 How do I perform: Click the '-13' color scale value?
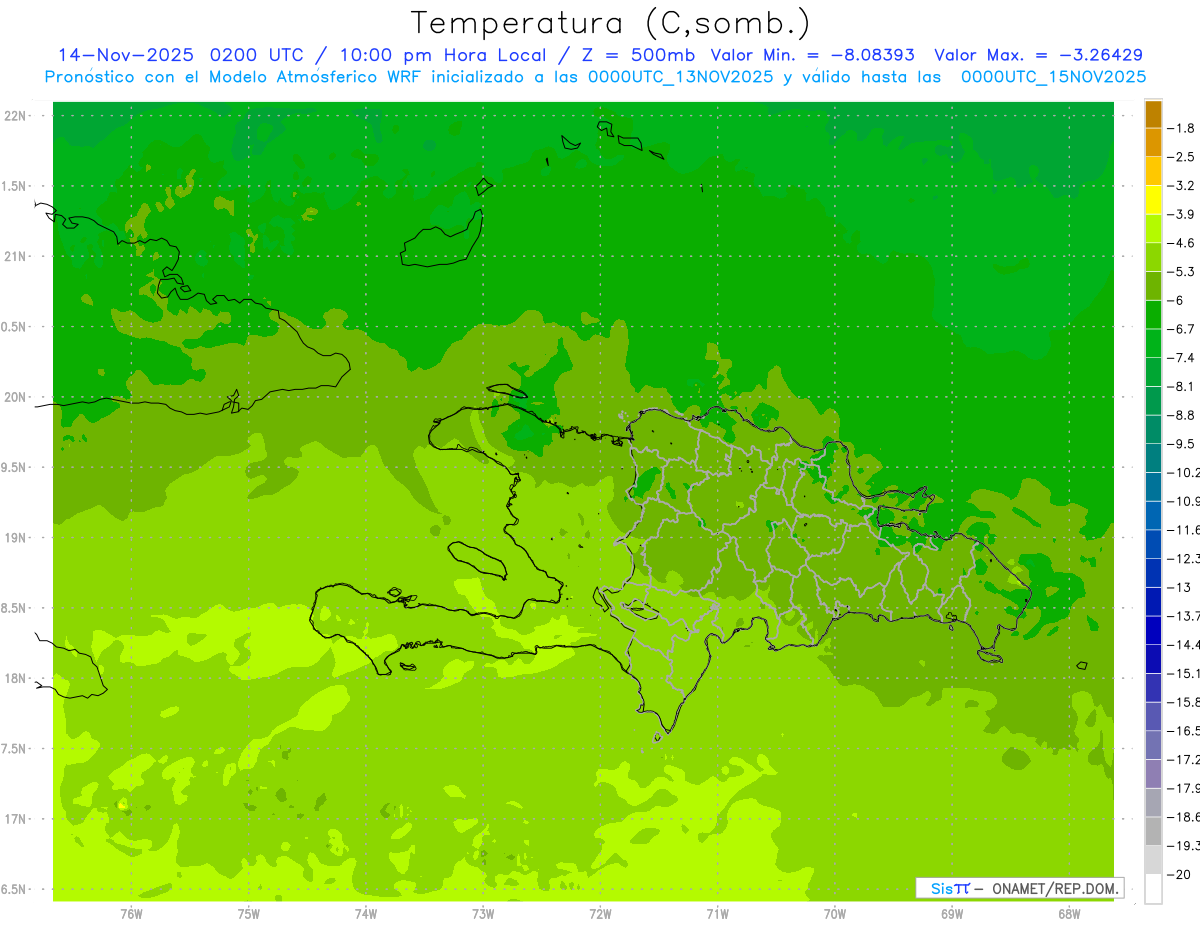pyautogui.click(x=1179, y=587)
